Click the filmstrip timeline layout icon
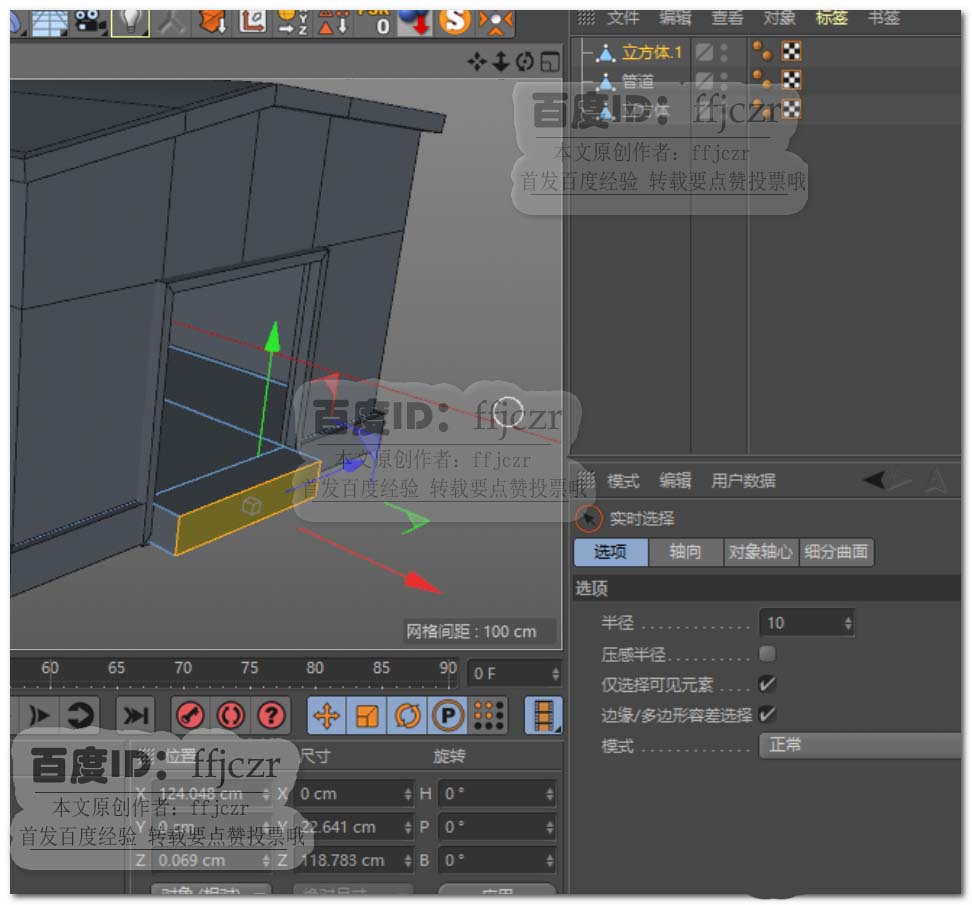 pos(543,716)
